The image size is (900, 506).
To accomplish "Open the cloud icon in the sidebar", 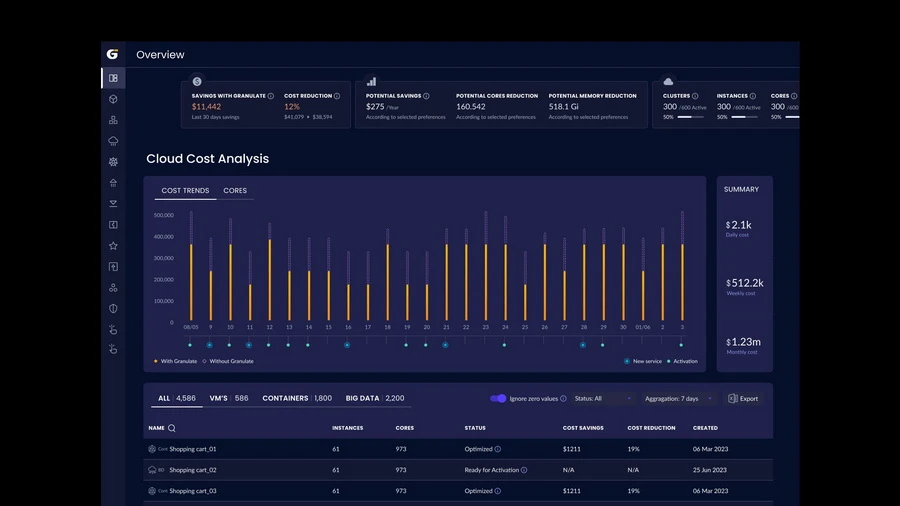I will (113, 141).
